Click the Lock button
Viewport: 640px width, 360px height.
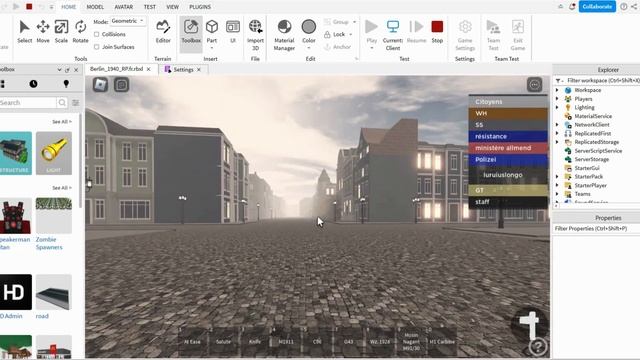(335, 34)
